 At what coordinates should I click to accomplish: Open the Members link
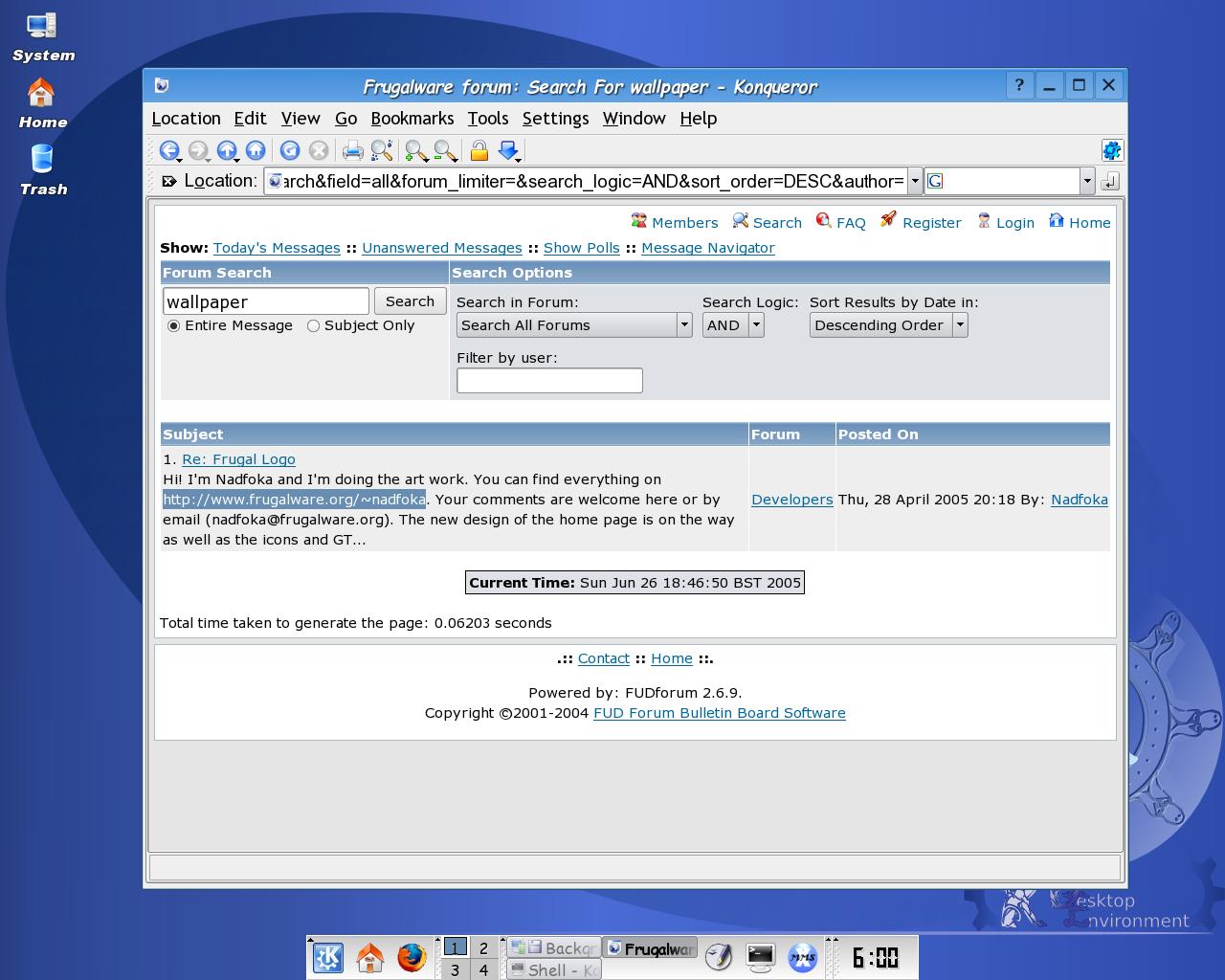(684, 223)
